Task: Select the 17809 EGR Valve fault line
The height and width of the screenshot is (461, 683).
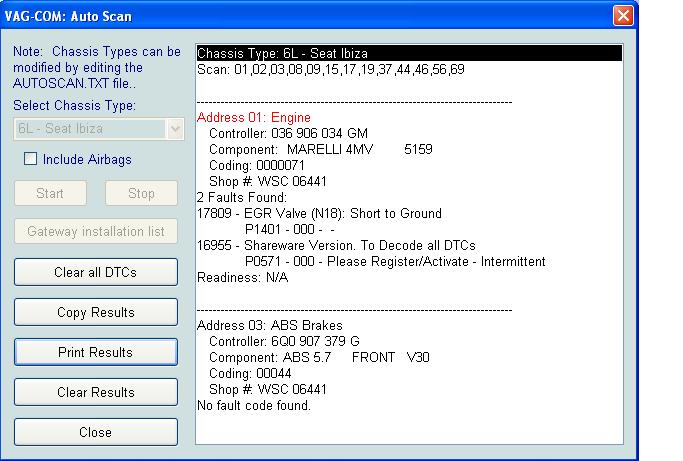Action: 319,214
